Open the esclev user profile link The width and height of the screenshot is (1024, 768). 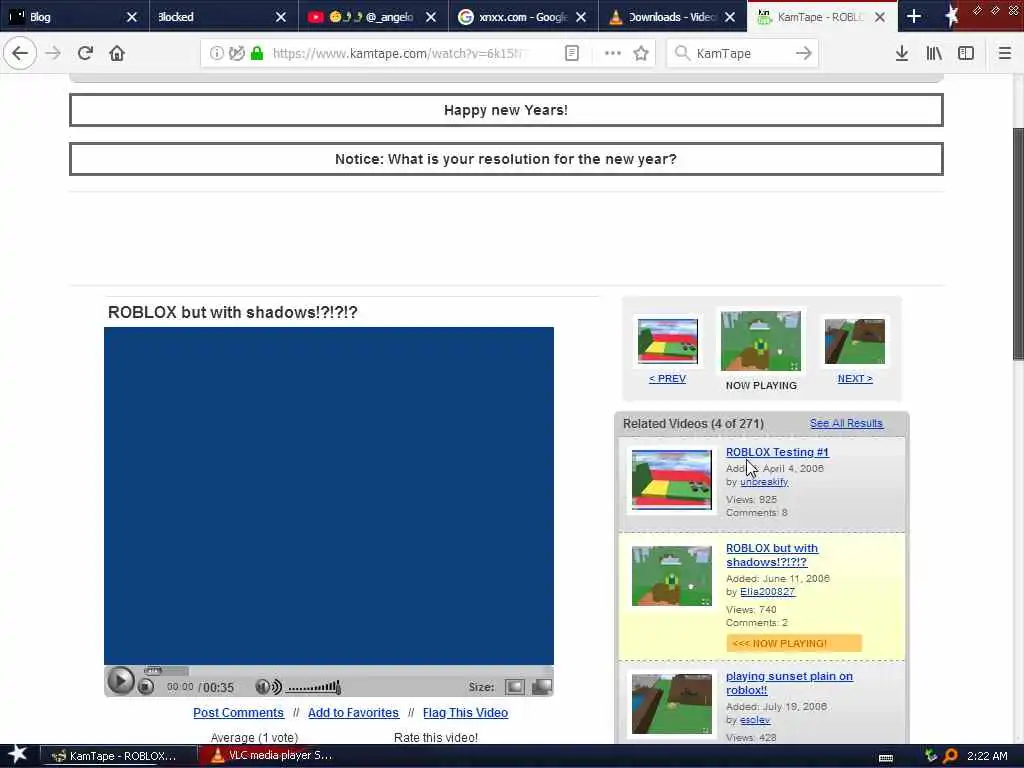755,720
